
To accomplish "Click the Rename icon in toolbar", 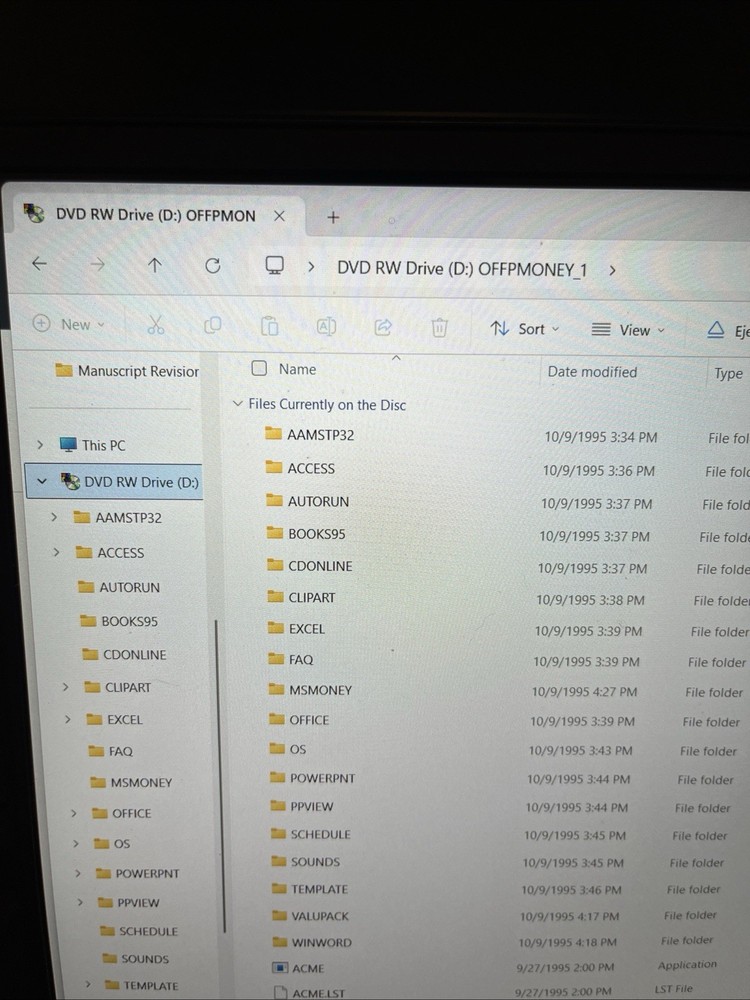I will [326, 327].
